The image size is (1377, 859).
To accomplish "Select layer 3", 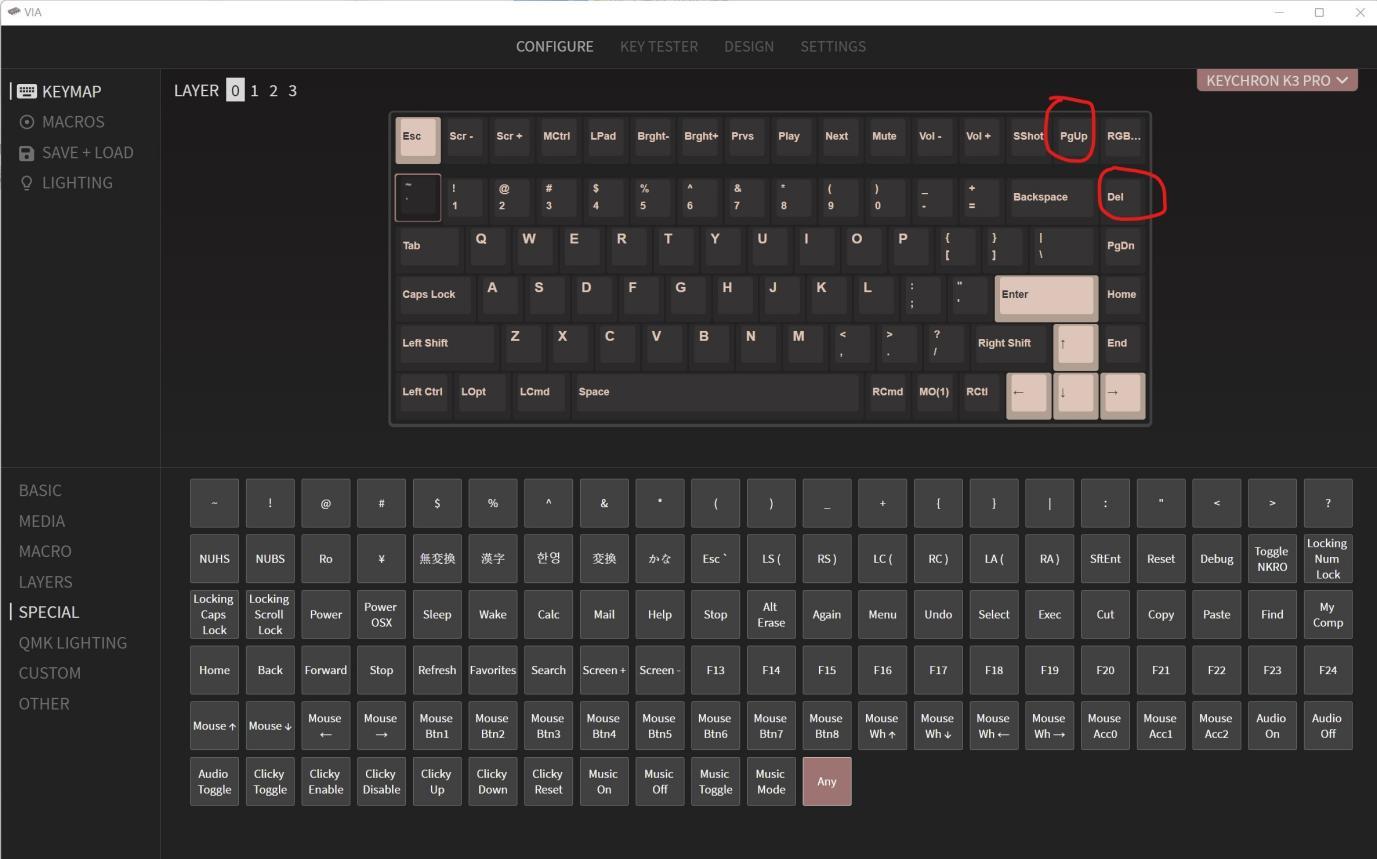I will click(292, 90).
